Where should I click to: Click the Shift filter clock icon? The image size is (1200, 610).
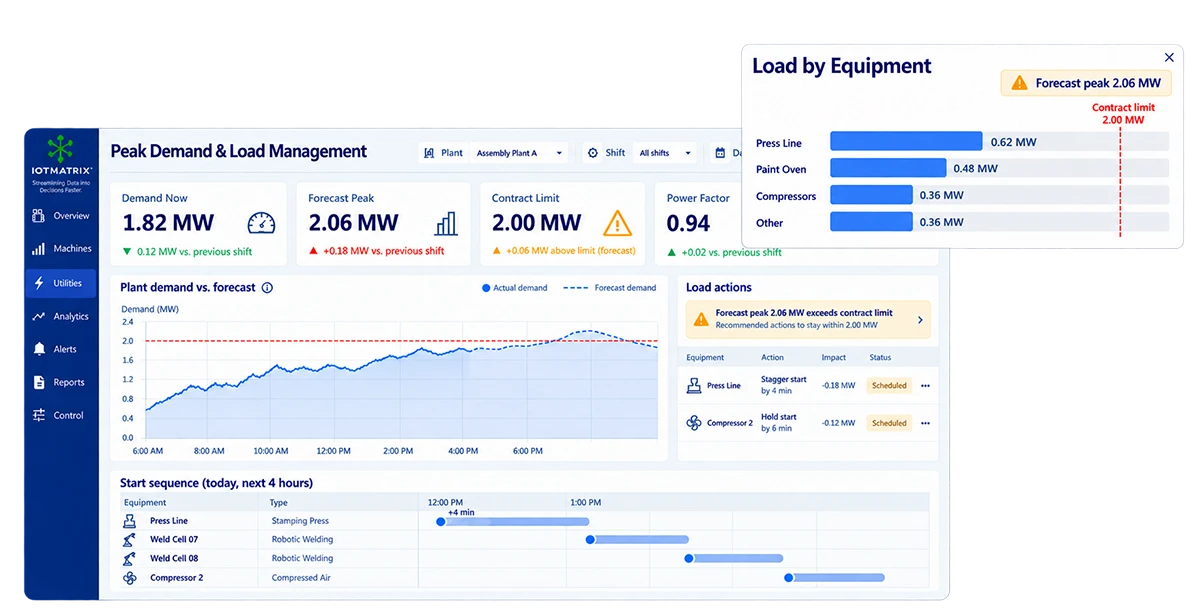point(593,153)
